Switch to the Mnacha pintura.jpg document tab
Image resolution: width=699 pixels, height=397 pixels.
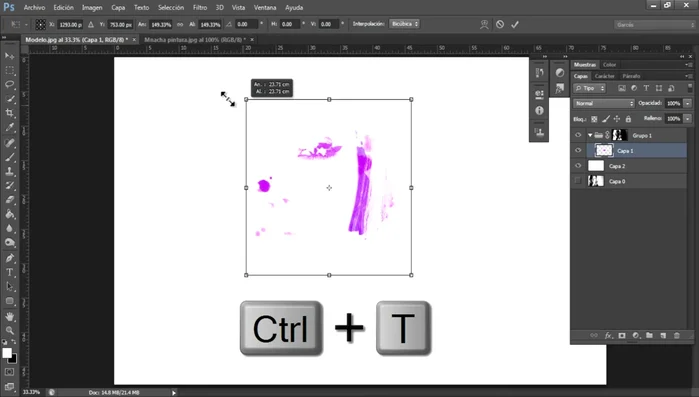click(x=195, y=40)
